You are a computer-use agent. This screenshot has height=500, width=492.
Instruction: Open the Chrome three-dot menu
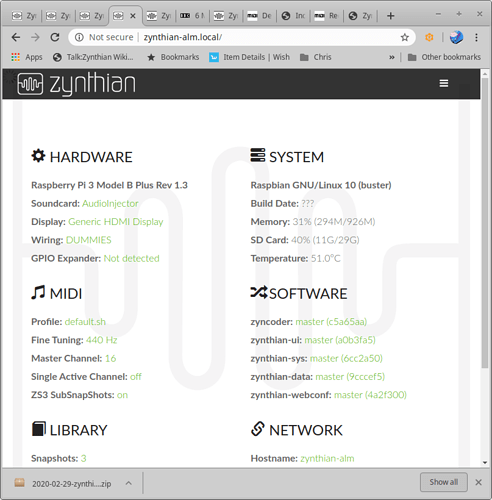(476, 37)
